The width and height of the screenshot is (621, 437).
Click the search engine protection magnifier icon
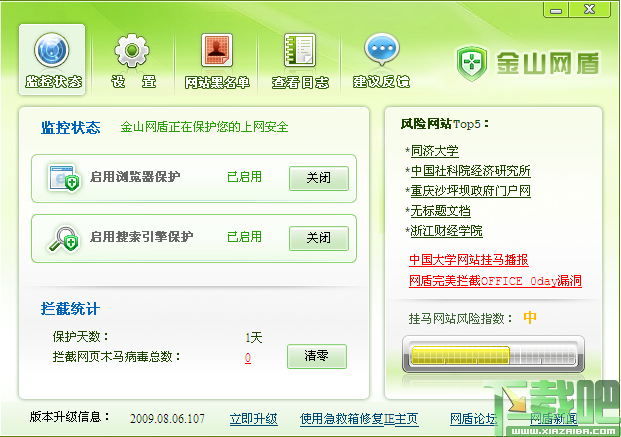coord(63,239)
